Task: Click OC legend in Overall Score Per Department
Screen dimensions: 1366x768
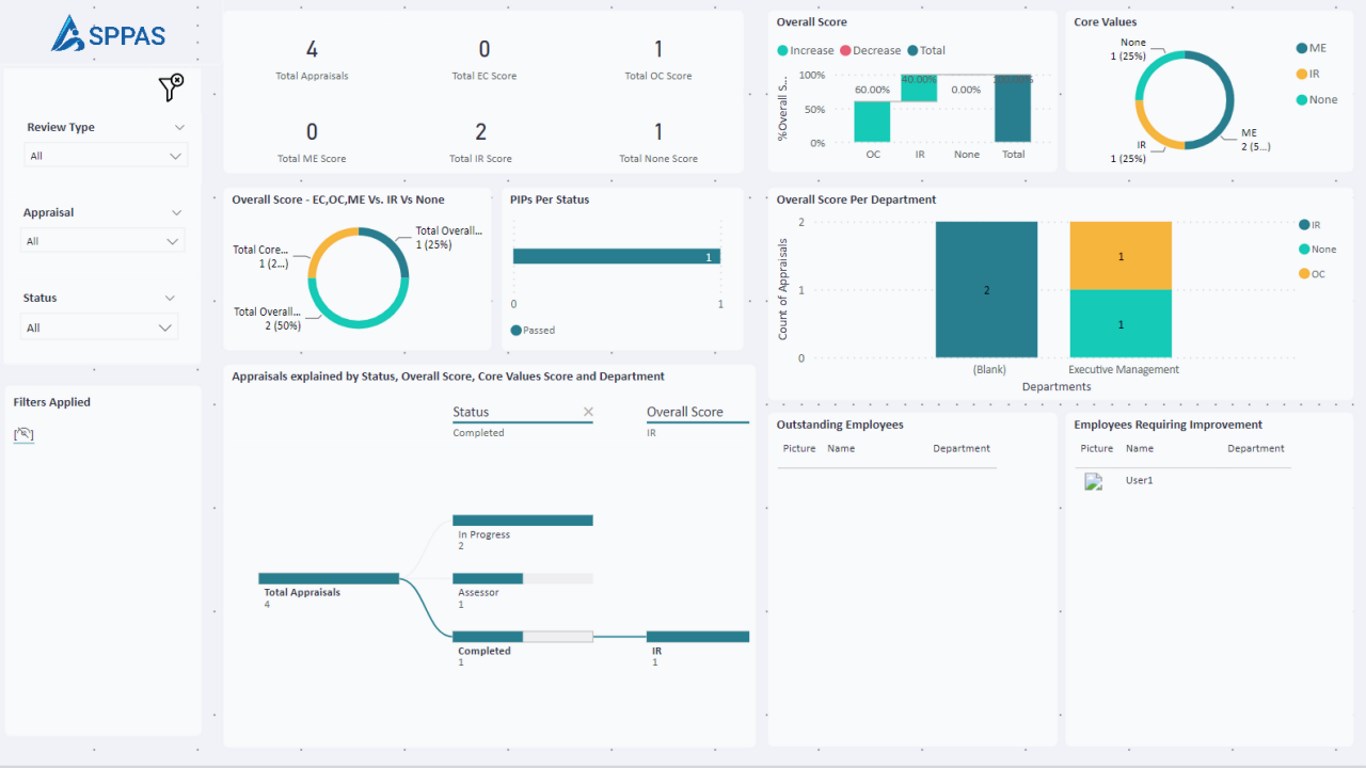Action: 1312,274
